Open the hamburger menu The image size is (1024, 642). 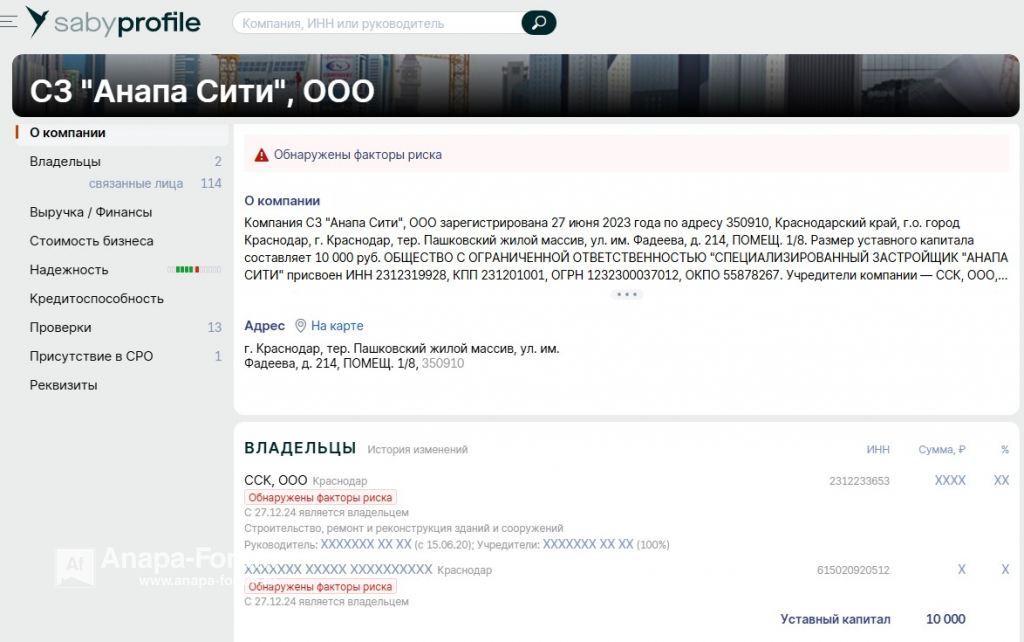[x=10, y=20]
